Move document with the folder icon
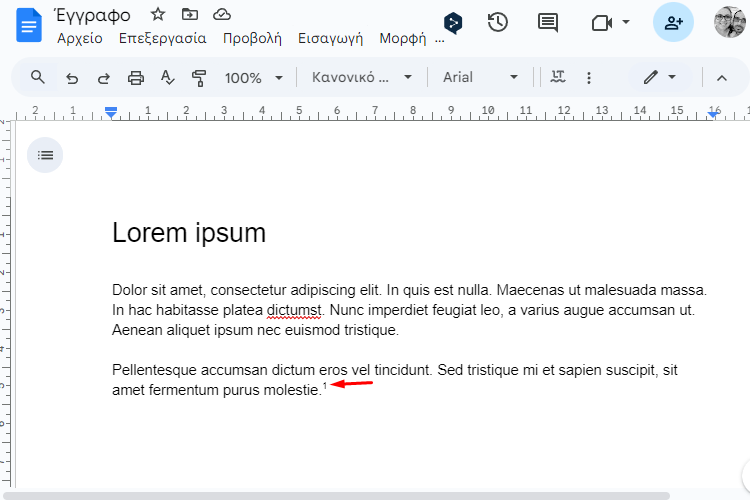This screenshot has width=750, height=500. click(190, 14)
